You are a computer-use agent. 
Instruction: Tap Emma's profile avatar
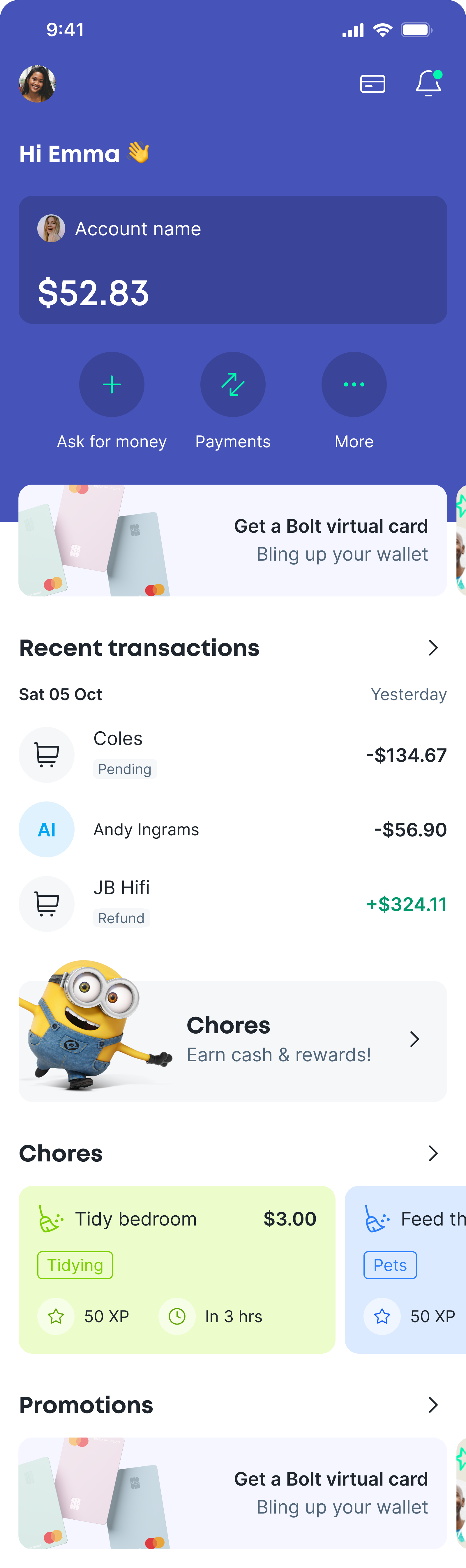[37, 84]
